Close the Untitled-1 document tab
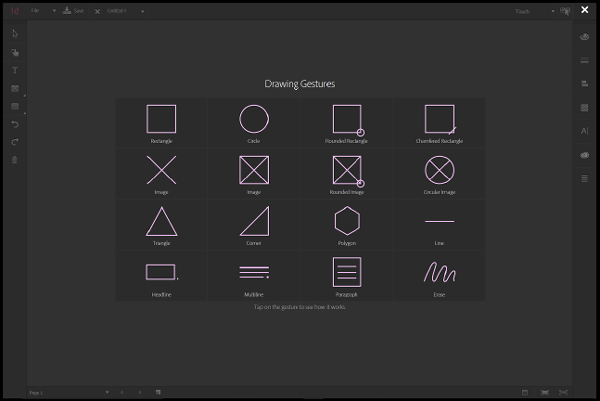600x401 pixels. click(x=97, y=11)
